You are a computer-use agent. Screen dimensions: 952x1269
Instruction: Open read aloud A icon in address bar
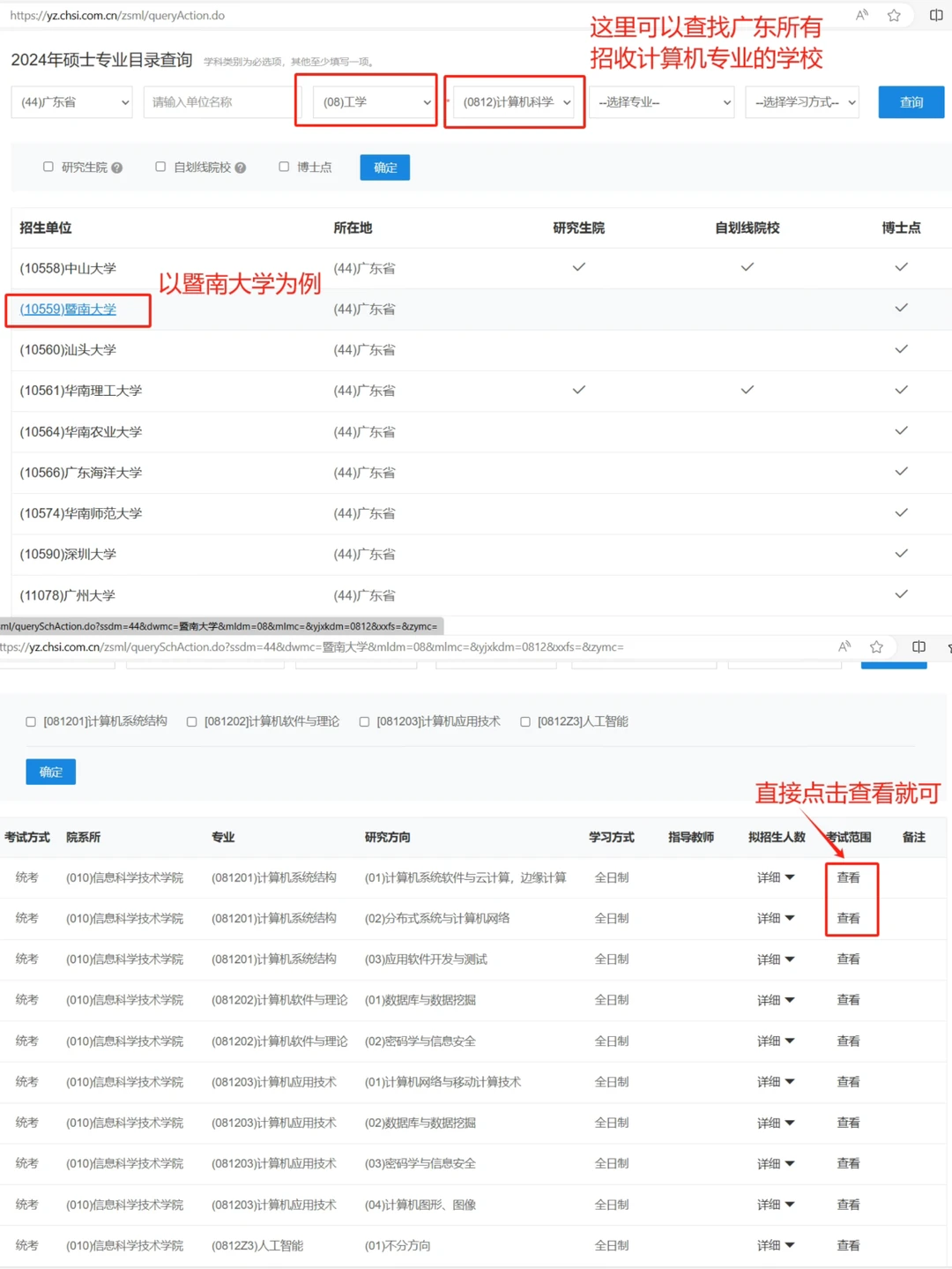click(x=861, y=15)
